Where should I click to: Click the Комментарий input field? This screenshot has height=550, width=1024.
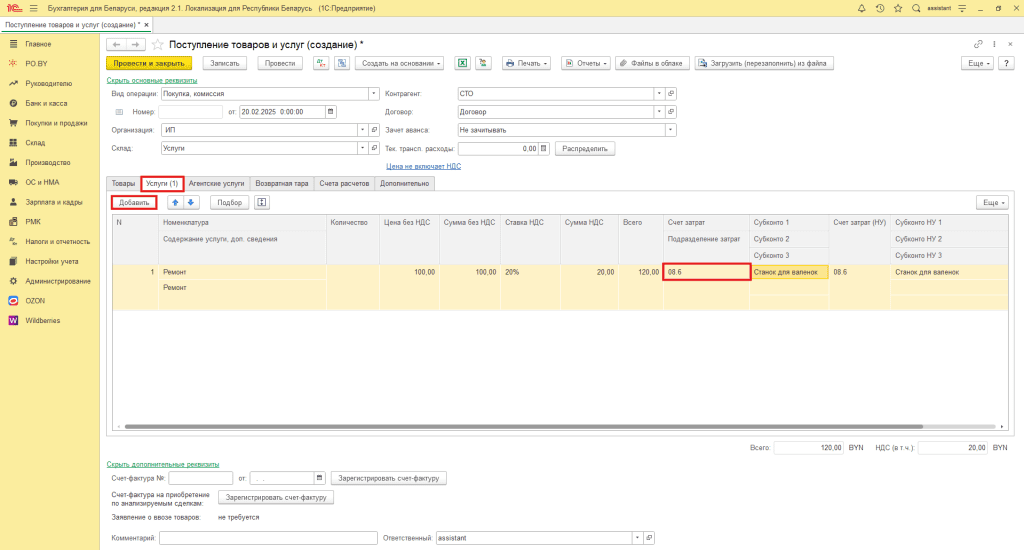268,538
